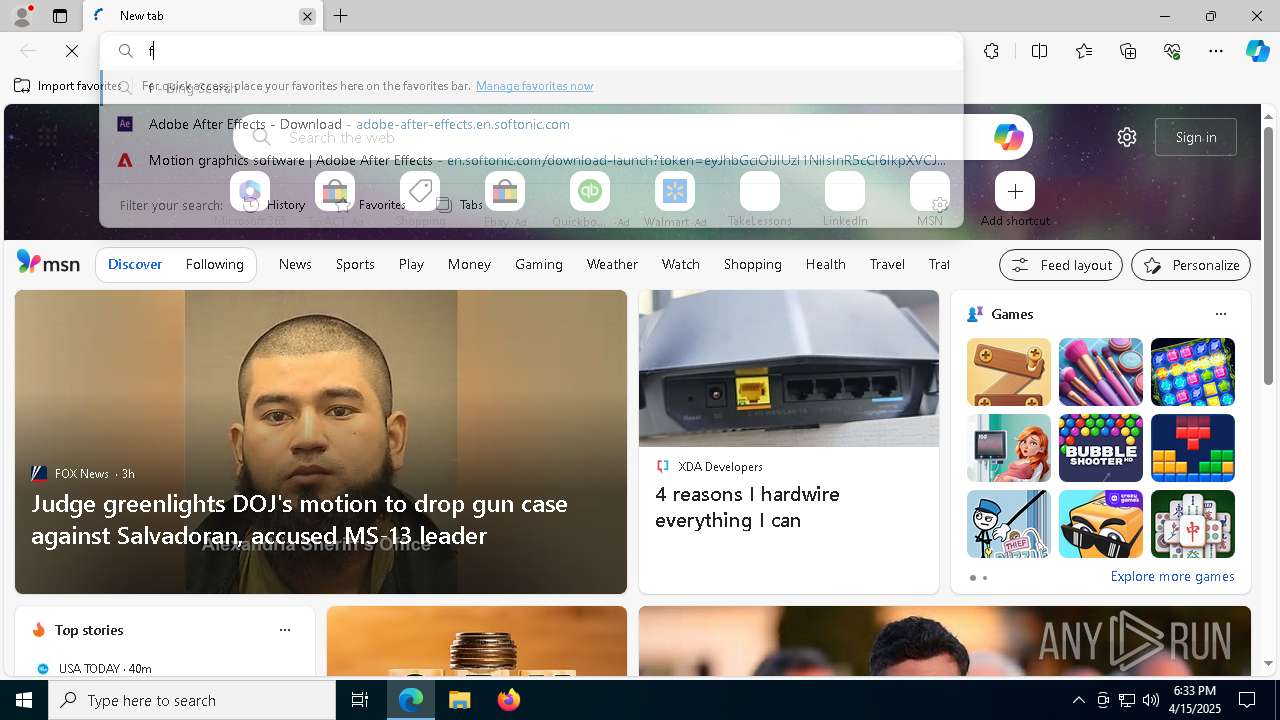Click the page vertical scrollbar thumb
This screenshot has width=1280, height=720.
tap(1269, 255)
